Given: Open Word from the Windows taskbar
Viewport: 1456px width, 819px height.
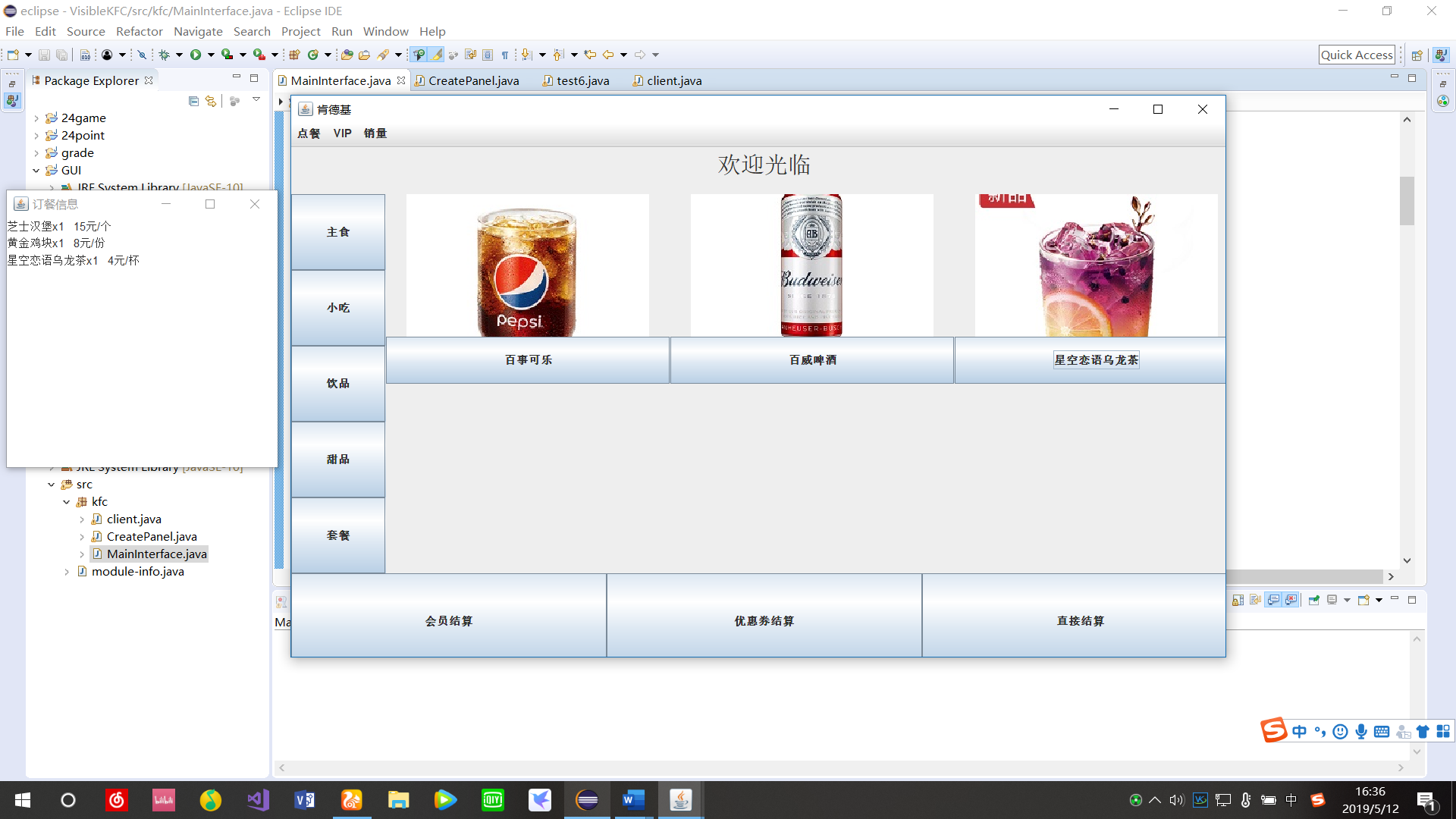Looking at the screenshot, I should point(633,799).
